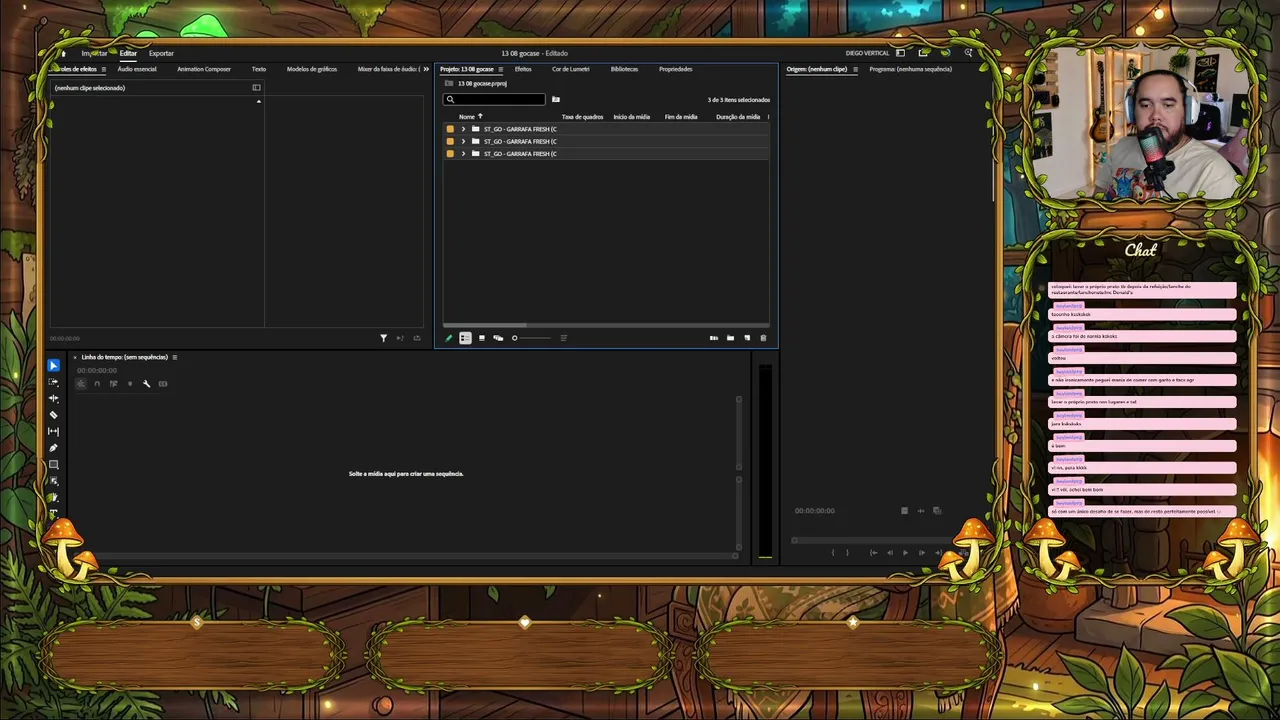Image resolution: width=1280 pixels, height=720 pixels.
Task: Open the Texto panel tab
Action: click(259, 69)
